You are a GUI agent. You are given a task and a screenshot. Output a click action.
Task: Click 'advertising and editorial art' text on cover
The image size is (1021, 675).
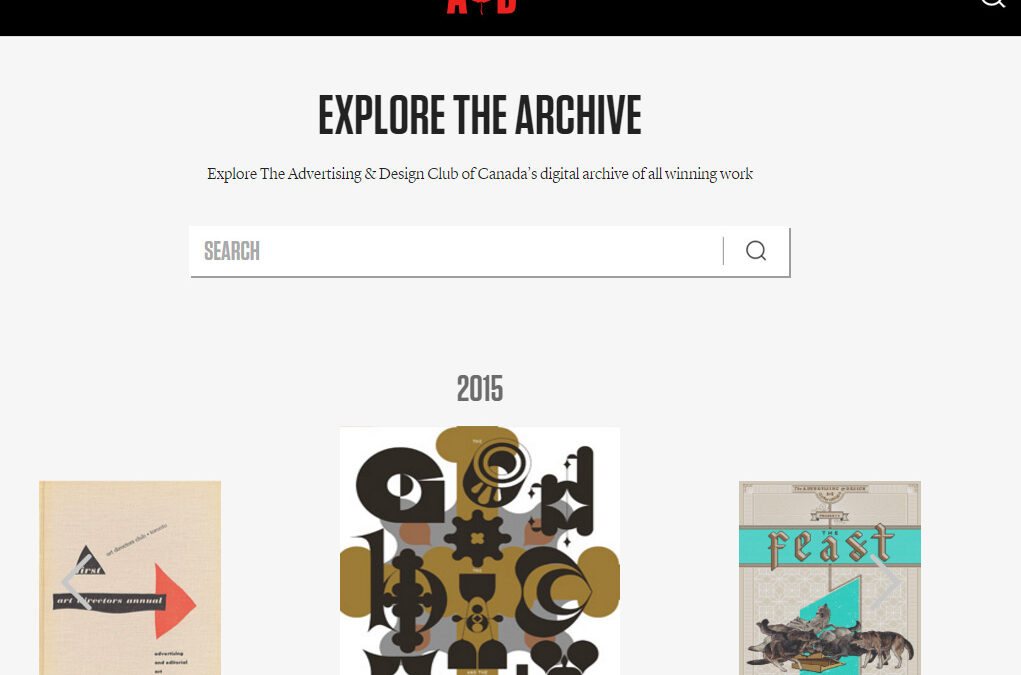point(171,663)
